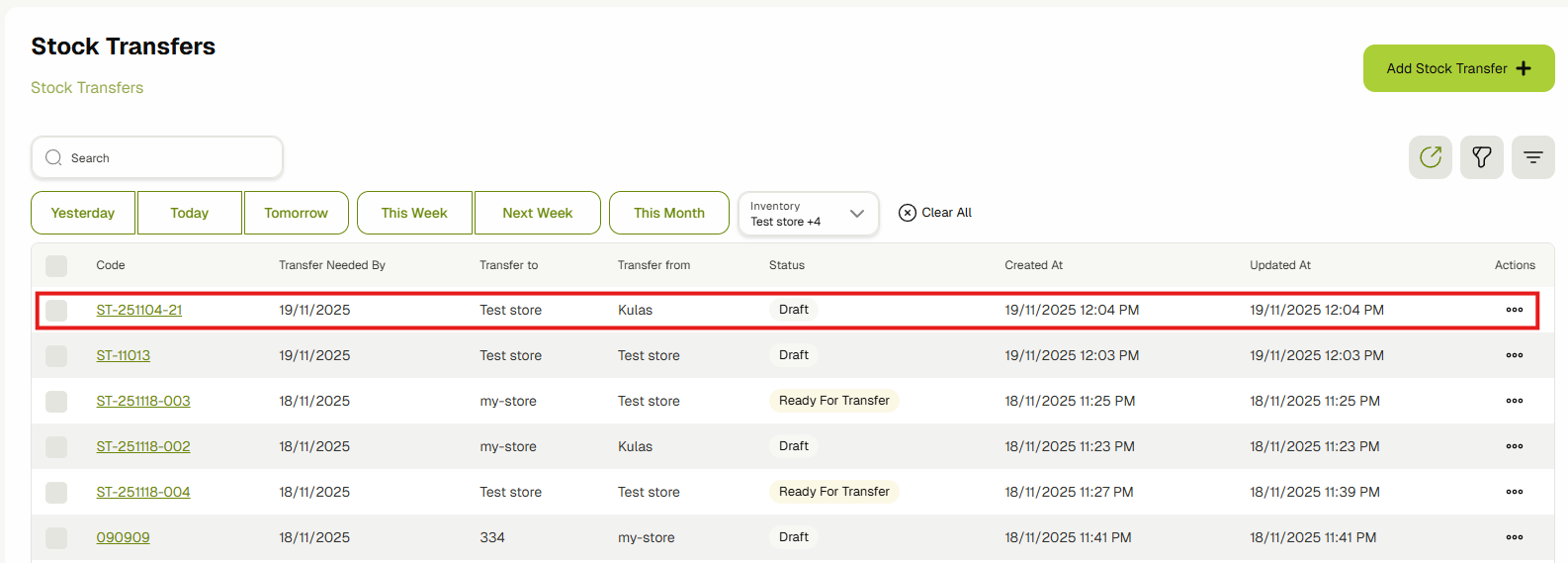Filter by This Week
This screenshot has width=1568, height=563.
coord(414,213)
